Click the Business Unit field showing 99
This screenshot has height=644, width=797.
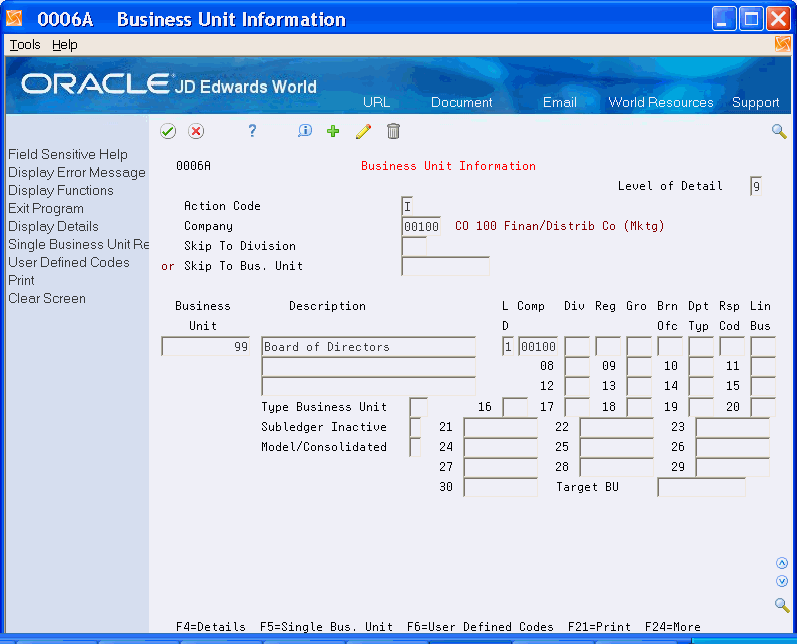pos(205,347)
